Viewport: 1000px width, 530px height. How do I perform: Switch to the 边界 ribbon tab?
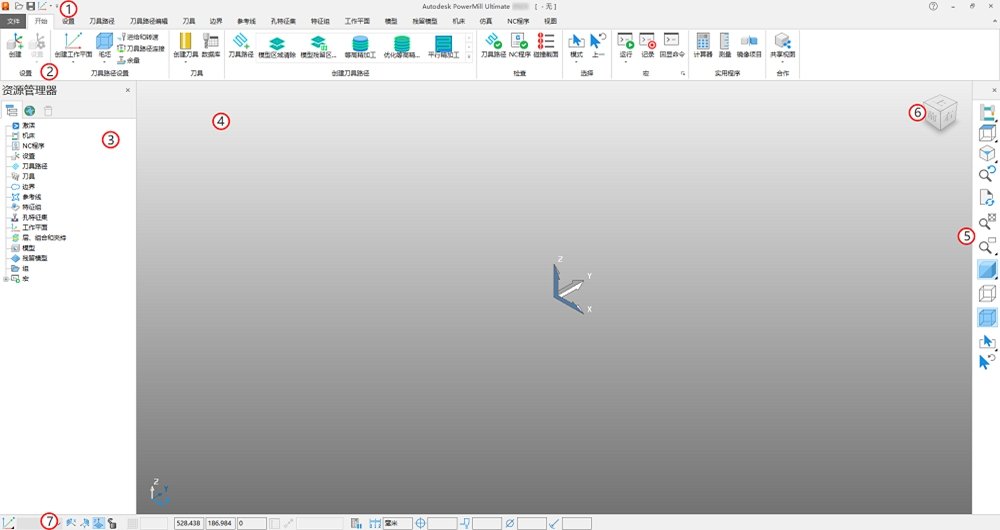(x=216, y=21)
